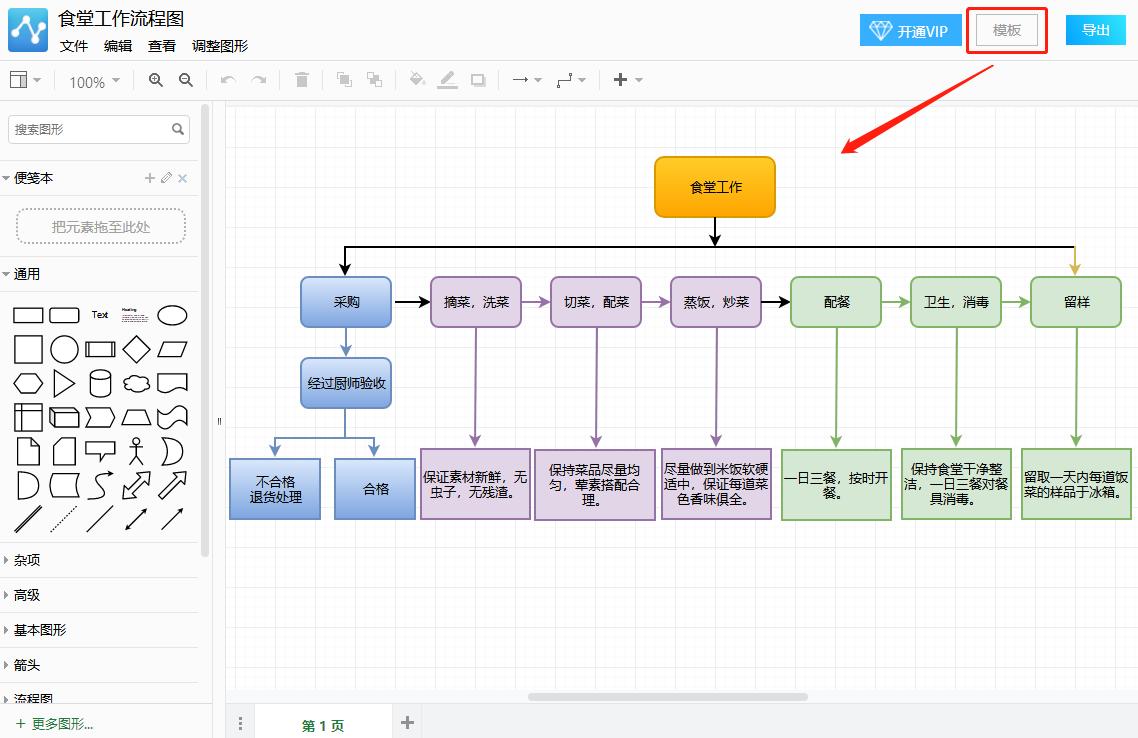Select the 食堂工作 orange node
This screenshot has height=738, width=1138.
point(715,187)
